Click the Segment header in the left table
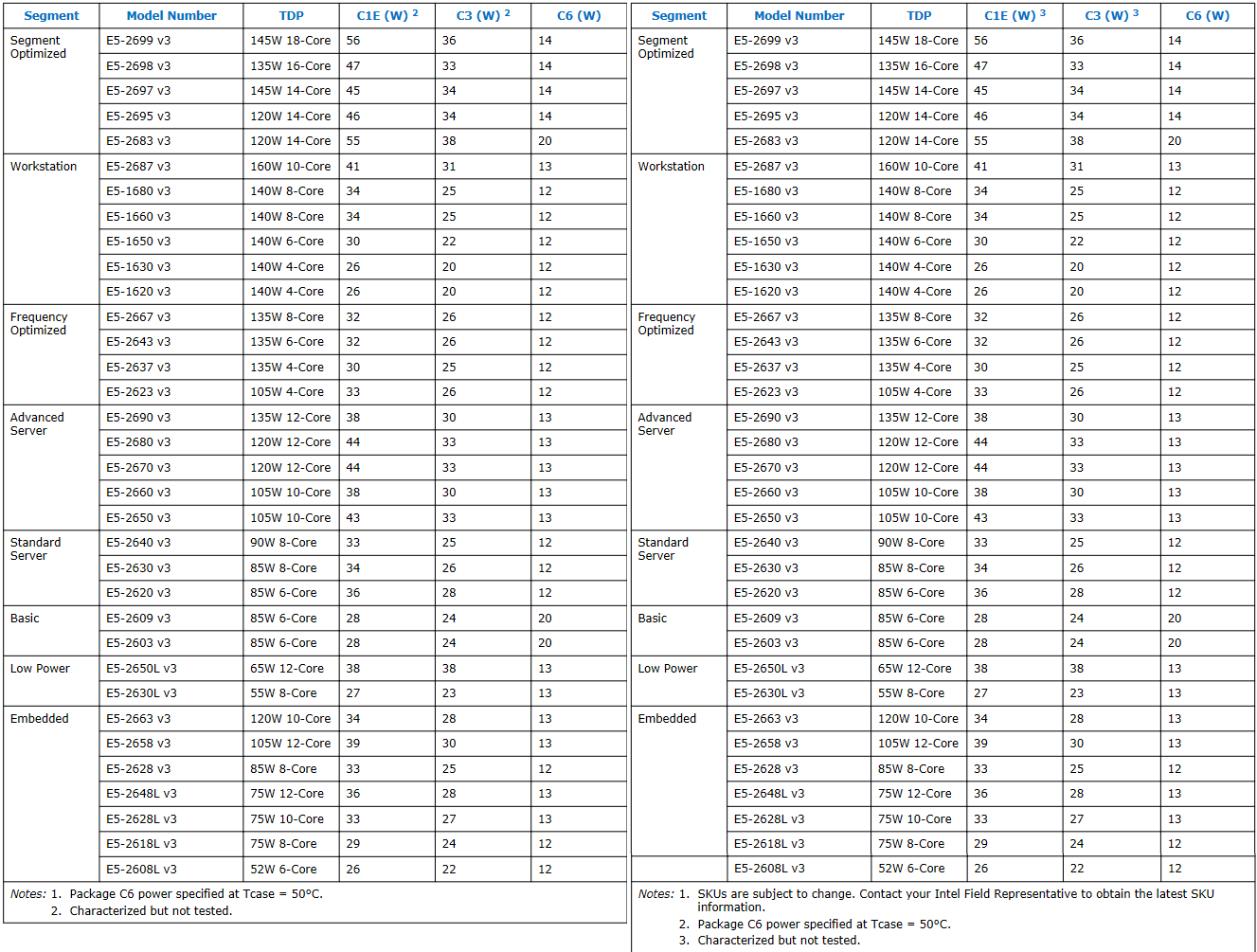 coord(51,16)
